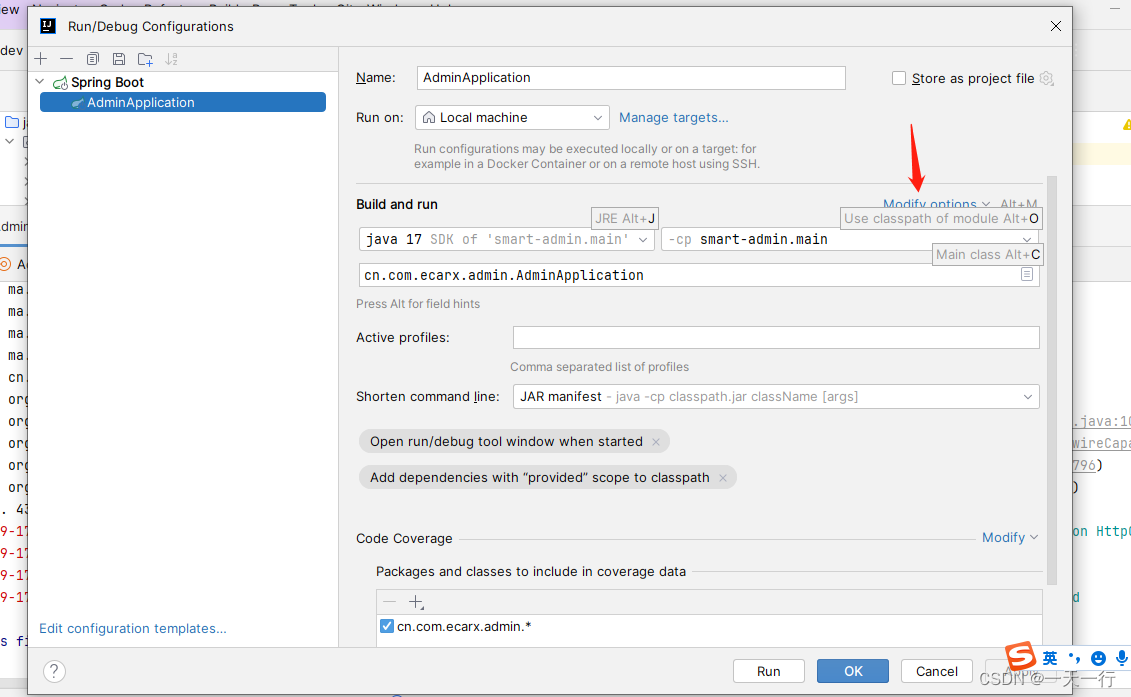Click the Active profiles input field
Image resolution: width=1131 pixels, height=697 pixels.
776,337
